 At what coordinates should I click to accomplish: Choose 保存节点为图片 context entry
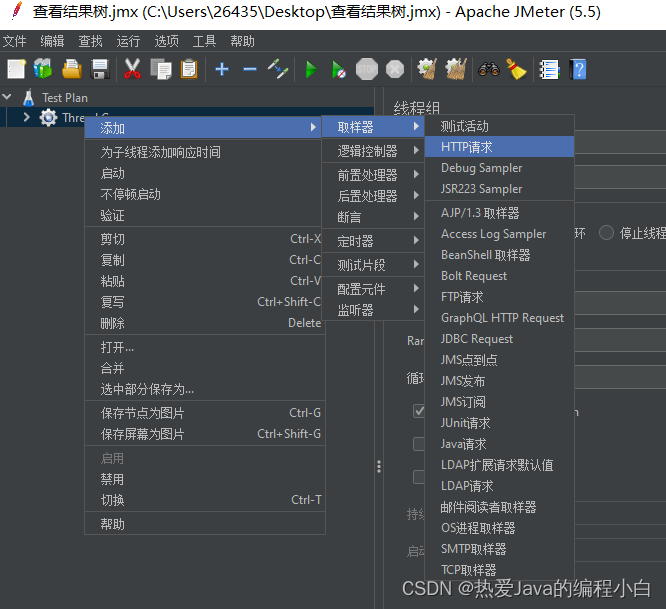coord(203,413)
